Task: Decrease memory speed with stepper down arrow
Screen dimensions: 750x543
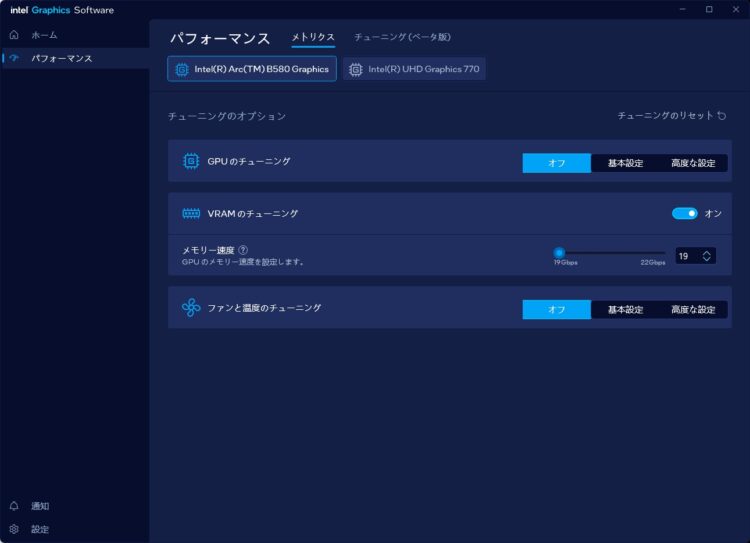Action: pyautogui.click(x=707, y=259)
